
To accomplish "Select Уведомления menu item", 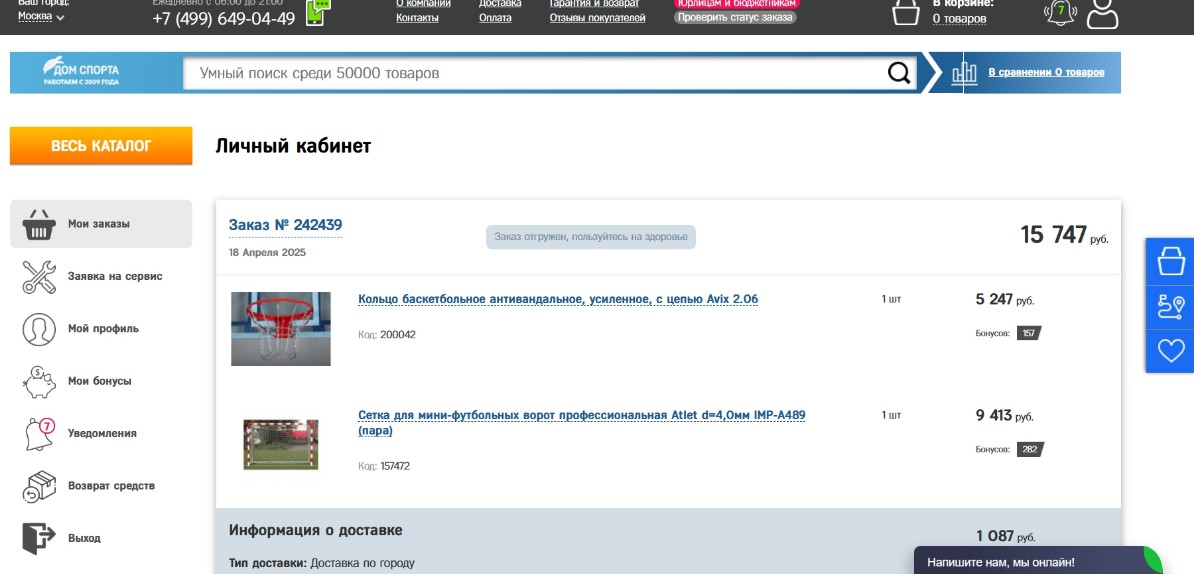I will click(102, 433).
